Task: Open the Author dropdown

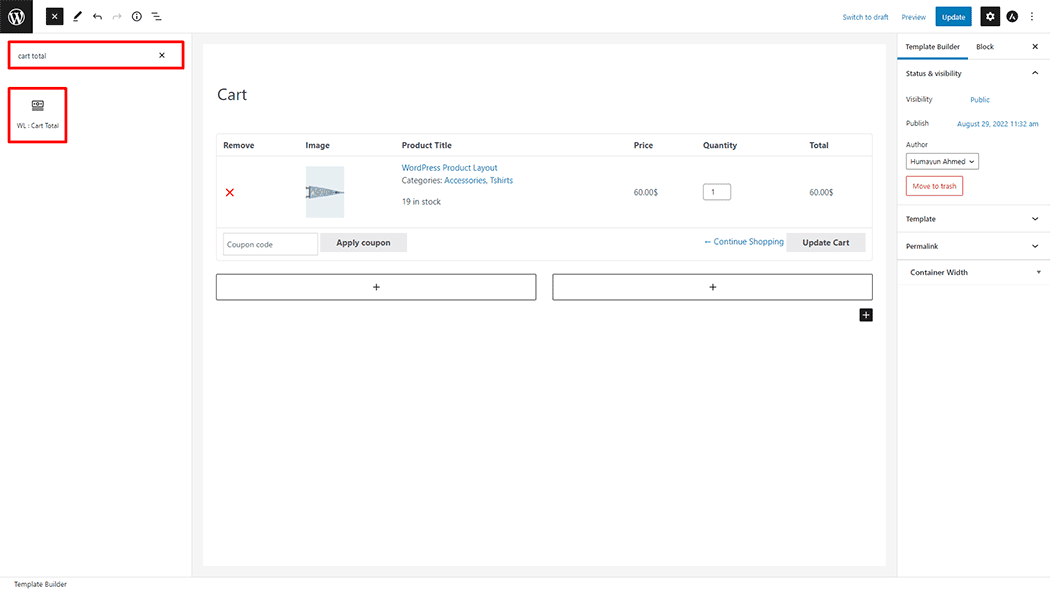Action: coord(943,161)
